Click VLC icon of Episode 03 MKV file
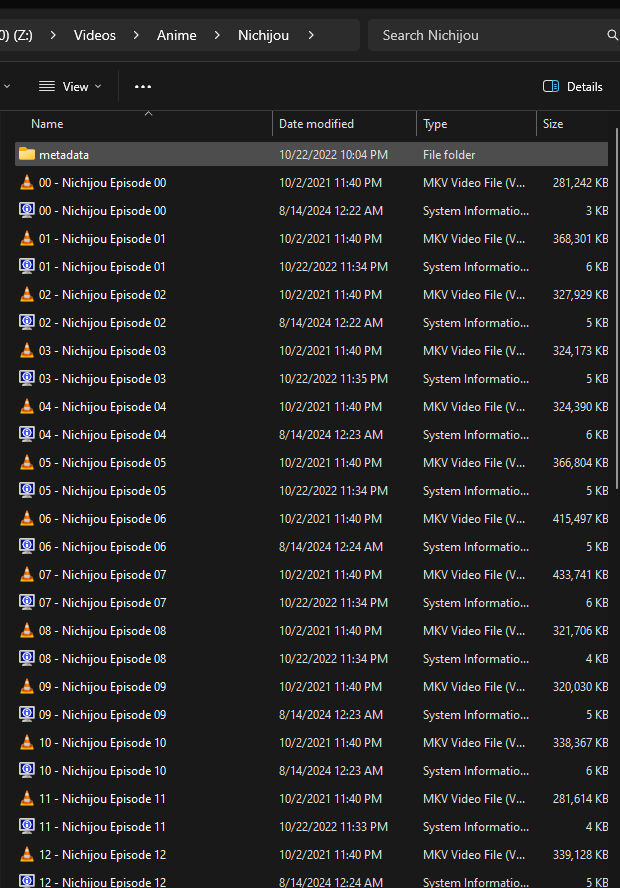 point(27,351)
